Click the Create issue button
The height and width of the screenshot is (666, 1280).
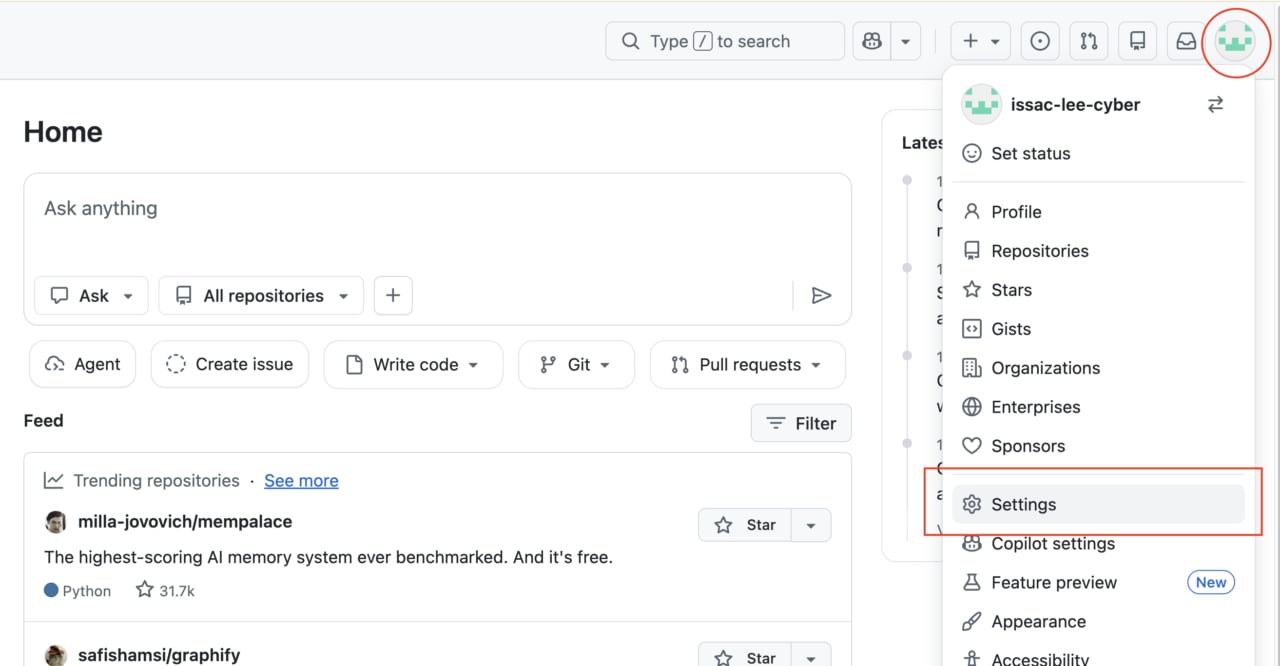pyautogui.click(x=230, y=365)
